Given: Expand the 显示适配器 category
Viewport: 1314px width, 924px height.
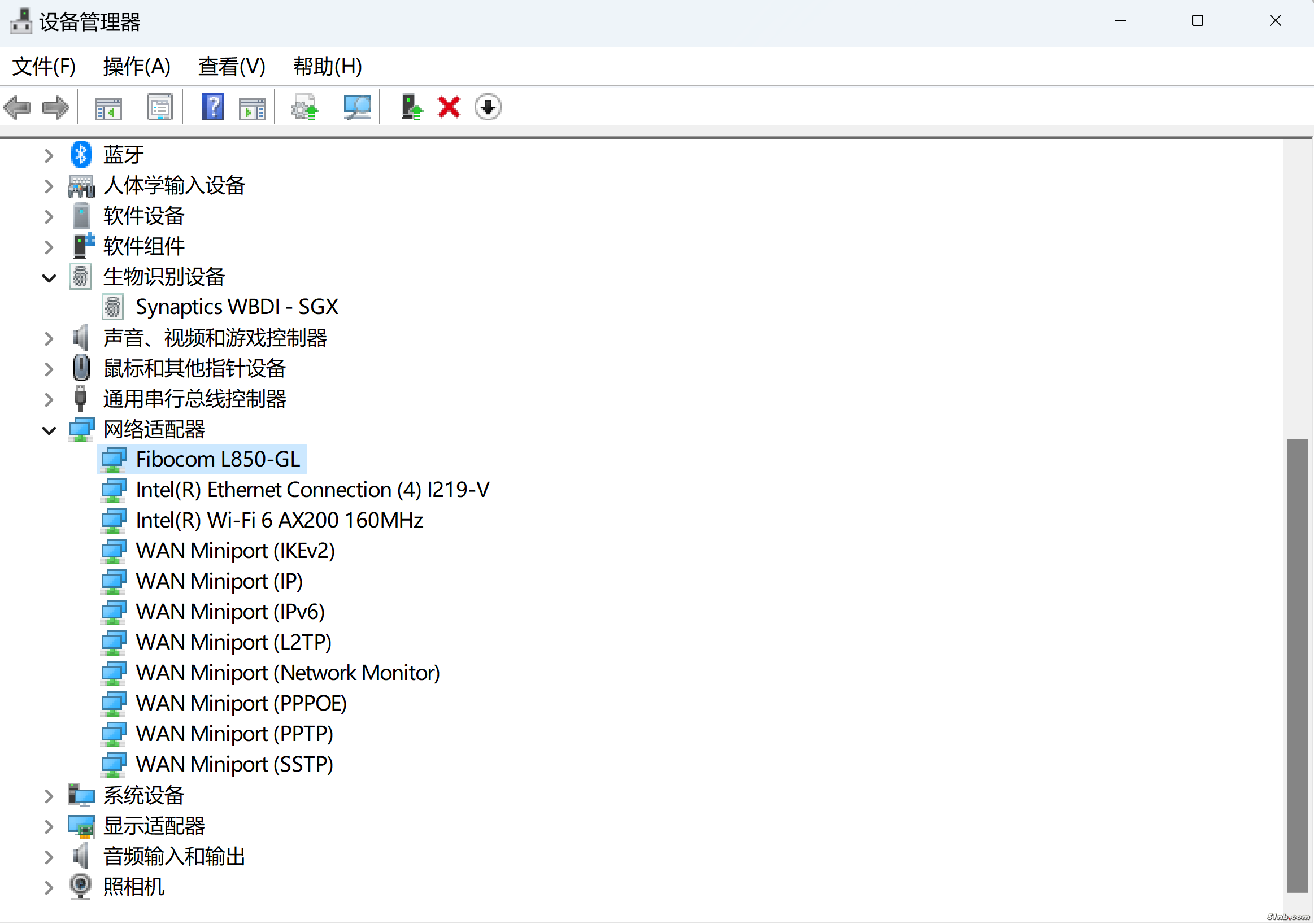Looking at the screenshot, I should click(49, 827).
